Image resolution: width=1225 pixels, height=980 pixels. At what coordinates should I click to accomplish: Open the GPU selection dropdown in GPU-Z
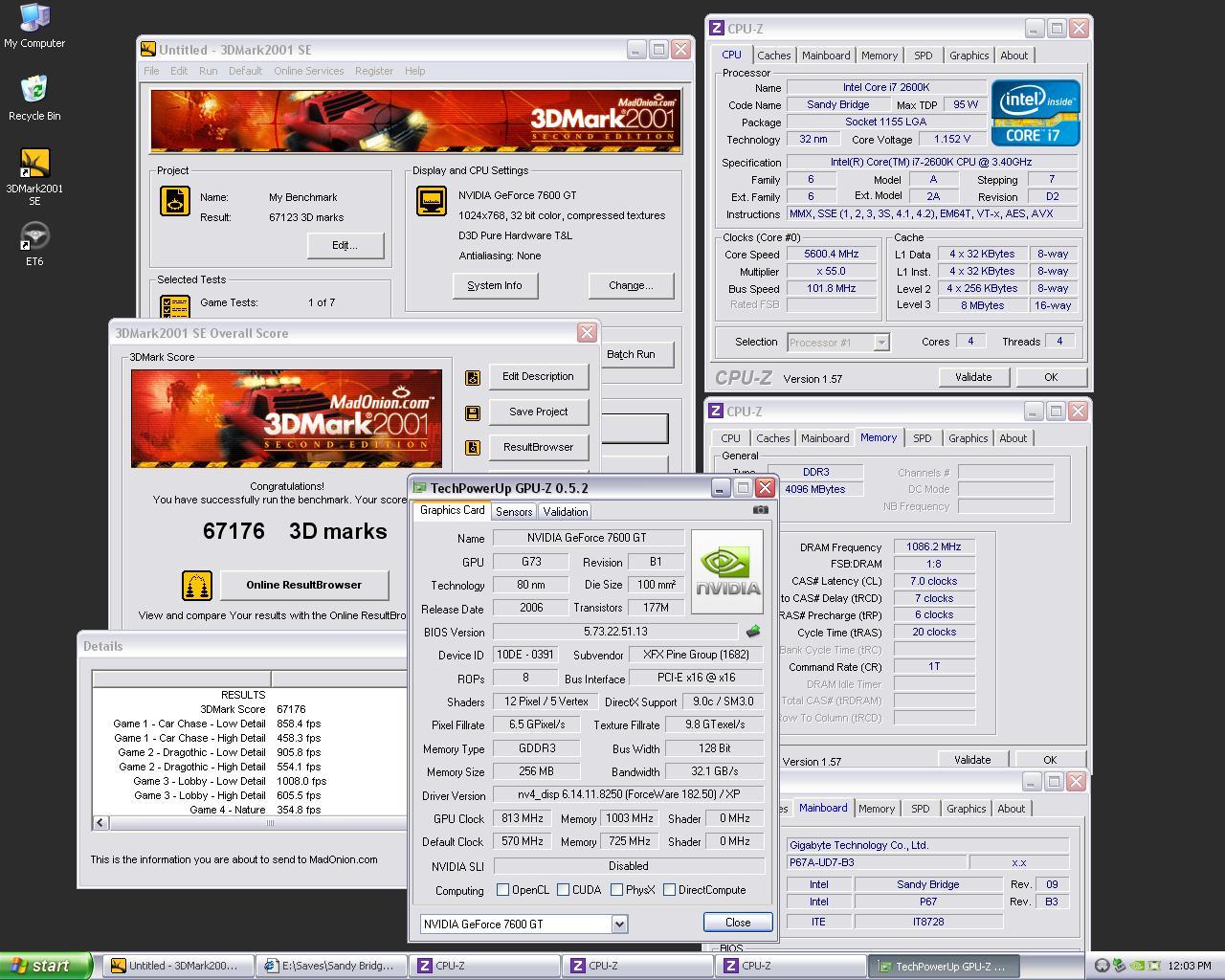click(x=619, y=924)
